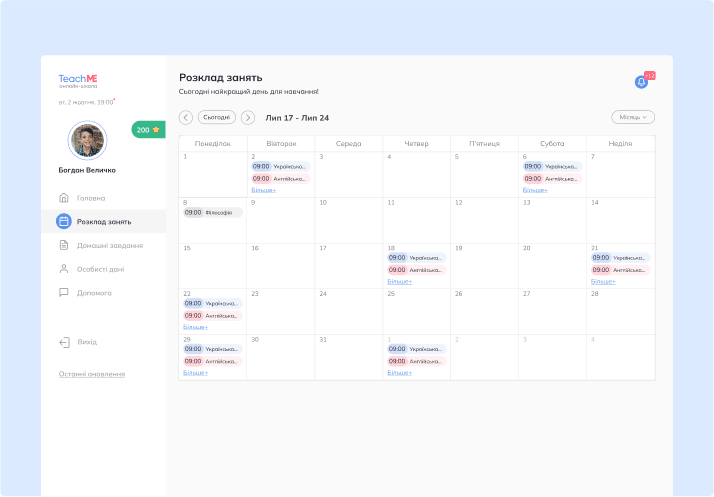Viewport: 714px width, 497px height.
Task: Click Богдан Величко profile avatar
Action: [x=87, y=141]
